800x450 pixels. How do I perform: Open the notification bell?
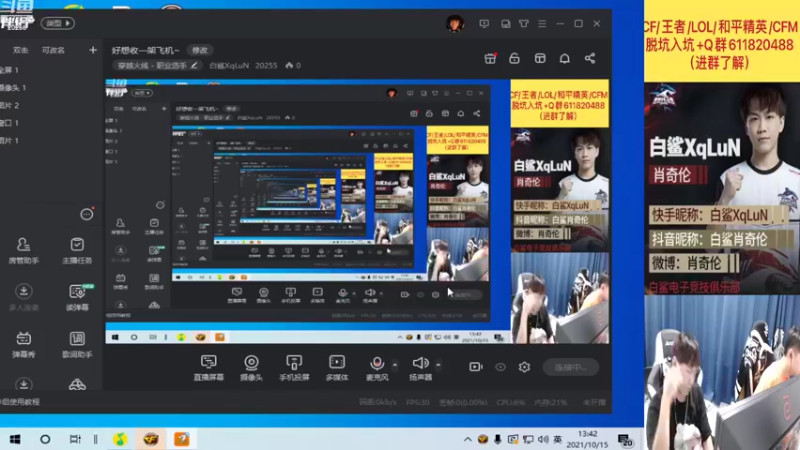coord(565,58)
